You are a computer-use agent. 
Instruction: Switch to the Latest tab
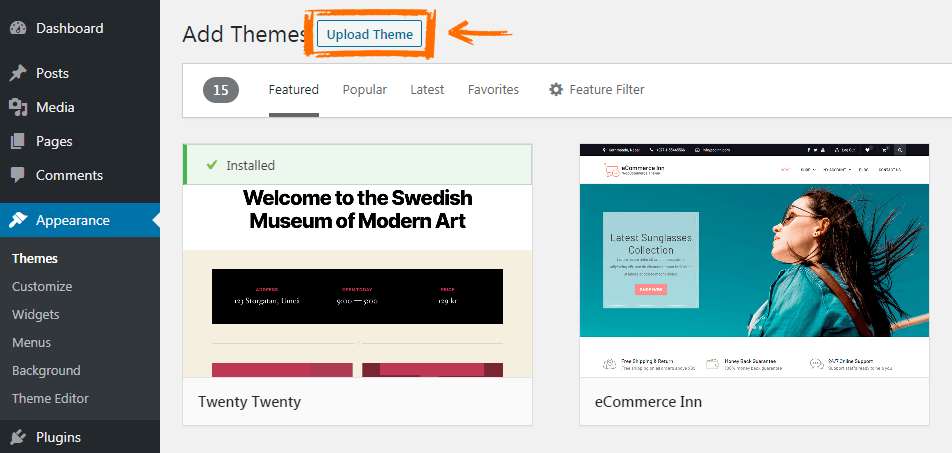tap(427, 90)
